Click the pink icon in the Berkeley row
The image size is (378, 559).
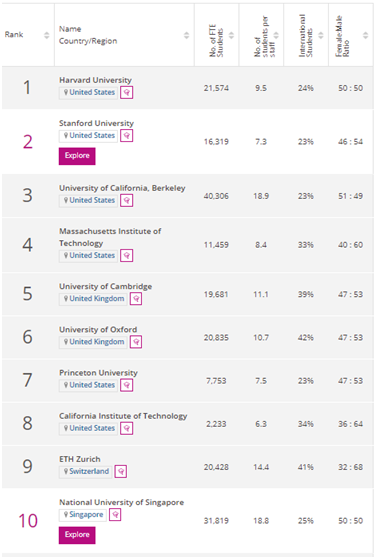coord(127,200)
